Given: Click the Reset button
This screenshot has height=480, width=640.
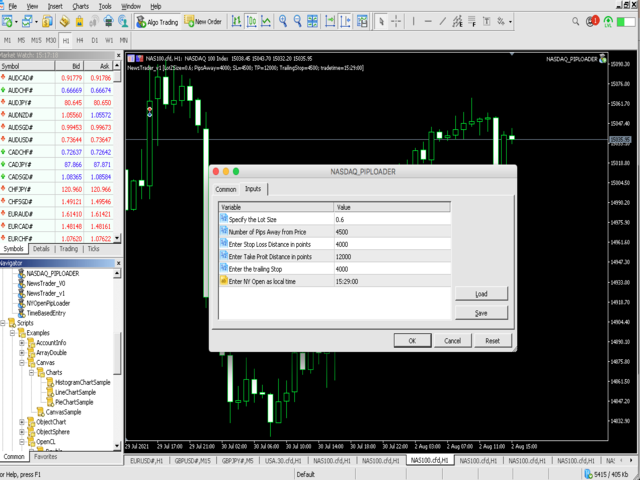Looking at the screenshot, I should pos(493,340).
